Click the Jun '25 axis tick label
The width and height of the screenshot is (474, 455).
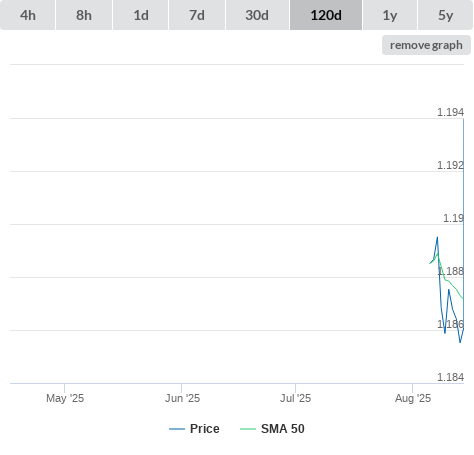[182, 398]
